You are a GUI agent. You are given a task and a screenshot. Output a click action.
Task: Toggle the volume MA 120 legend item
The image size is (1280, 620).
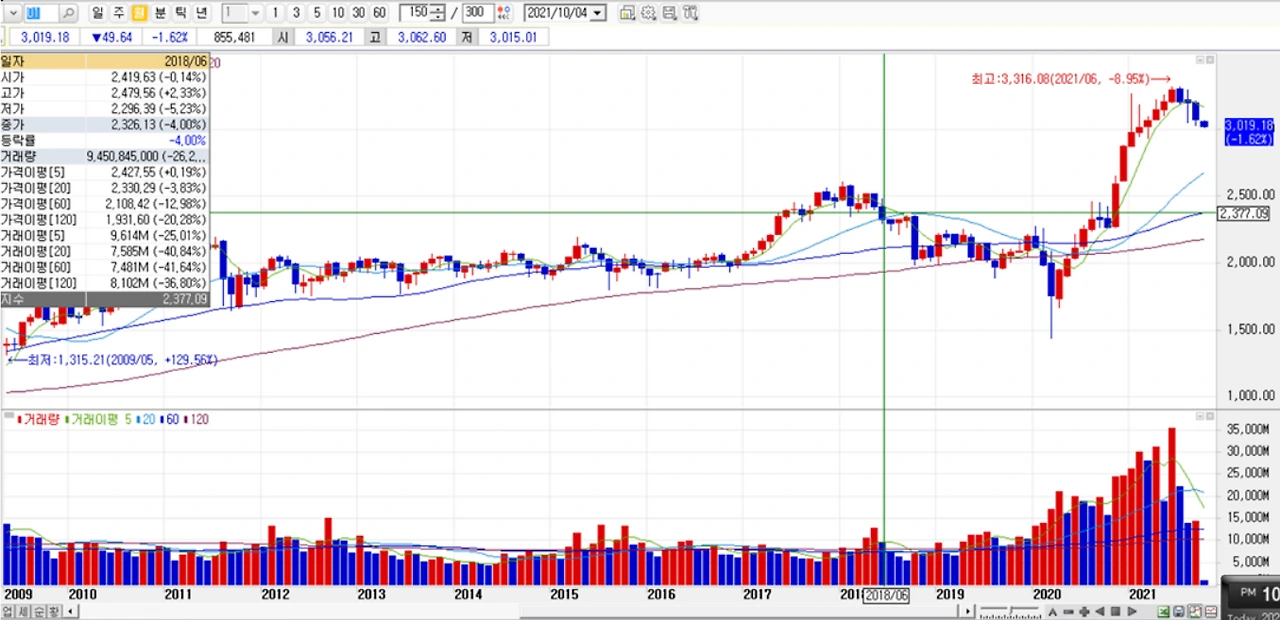(x=197, y=419)
